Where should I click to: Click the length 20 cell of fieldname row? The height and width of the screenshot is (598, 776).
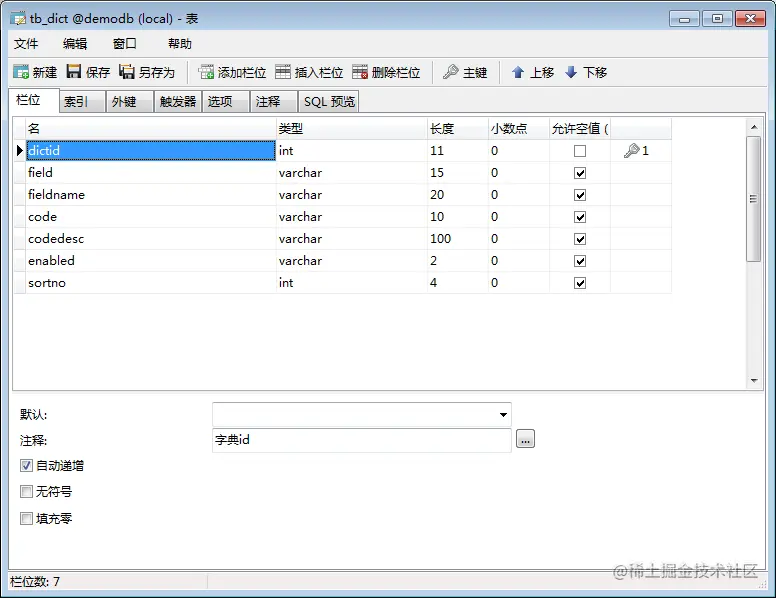coord(457,195)
